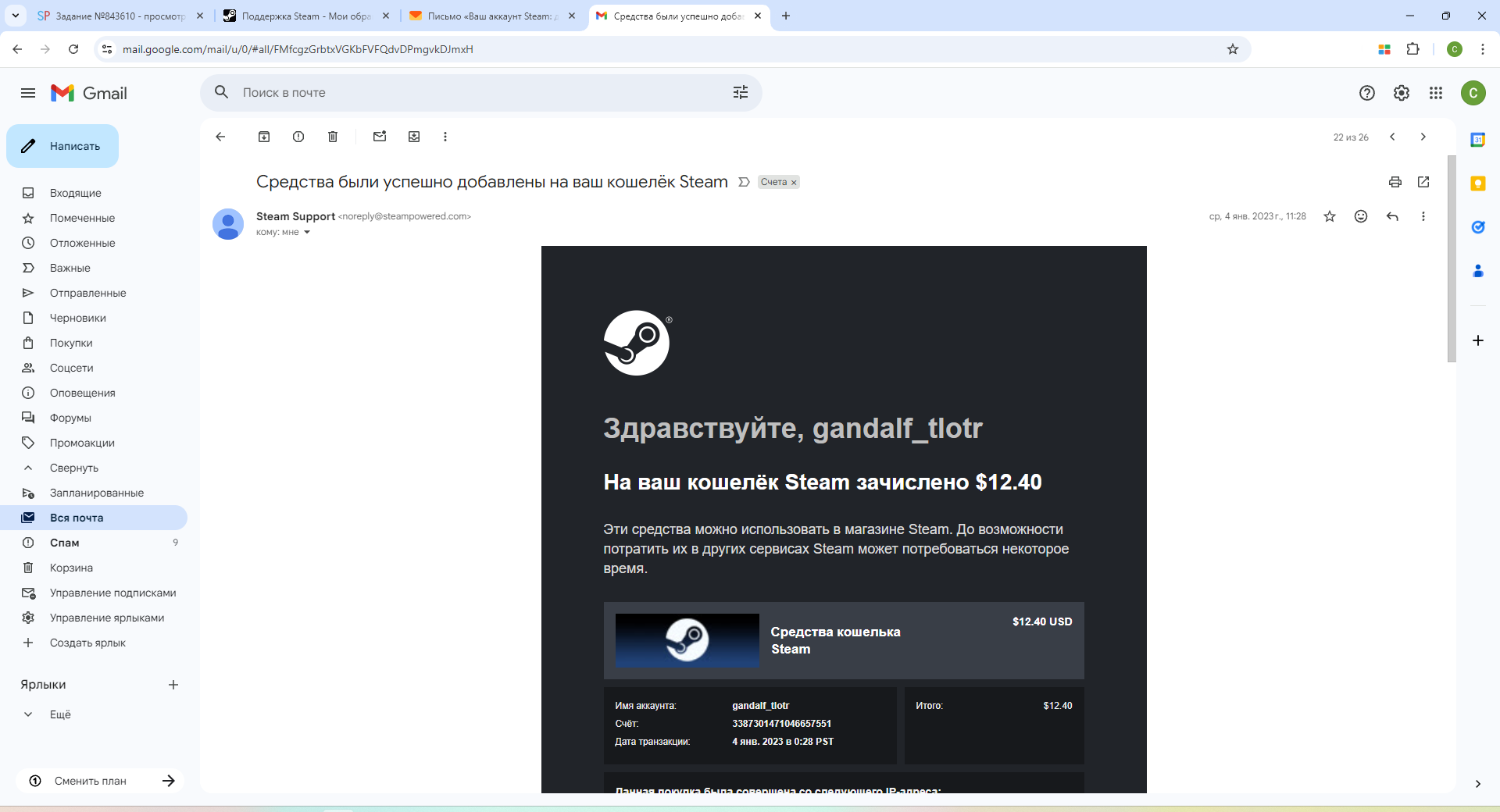Report this email as spam
The width and height of the screenshot is (1500, 812).
[x=298, y=137]
